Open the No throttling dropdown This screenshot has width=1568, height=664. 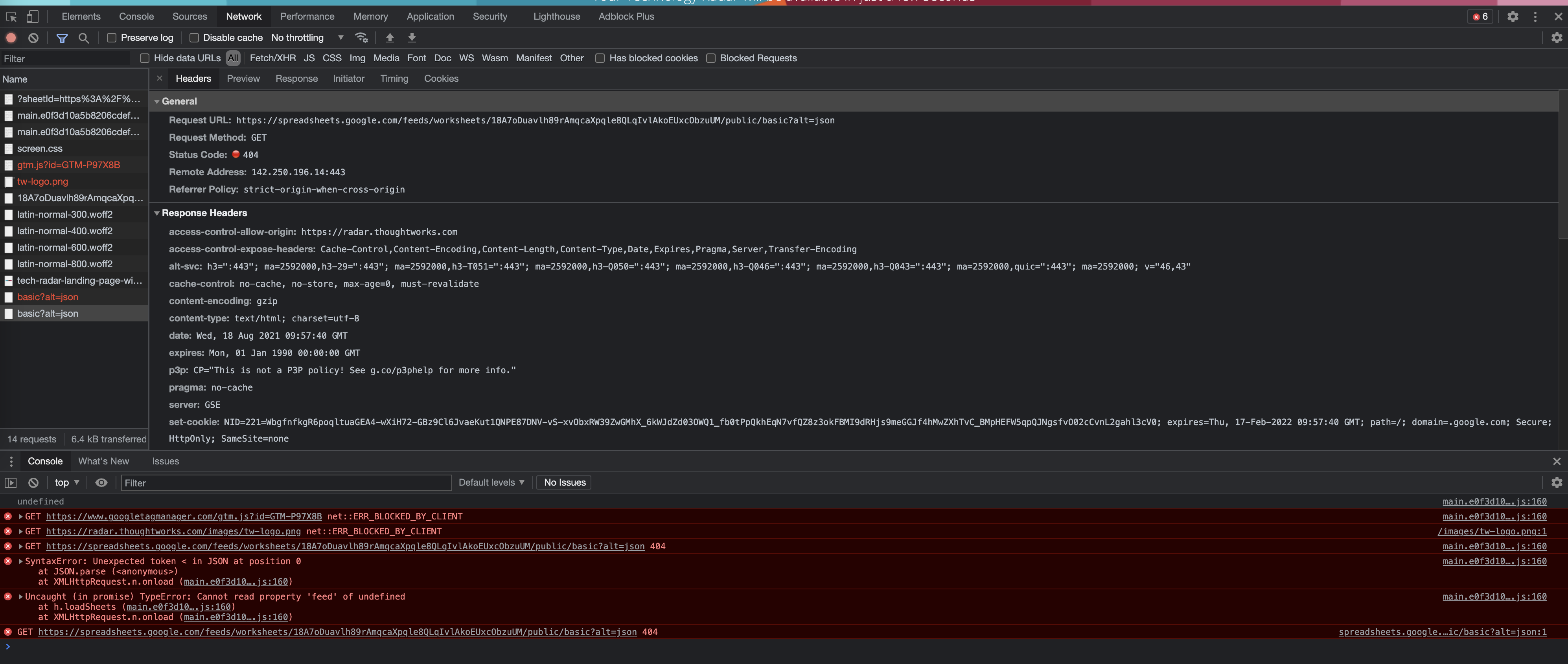(306, 37)
